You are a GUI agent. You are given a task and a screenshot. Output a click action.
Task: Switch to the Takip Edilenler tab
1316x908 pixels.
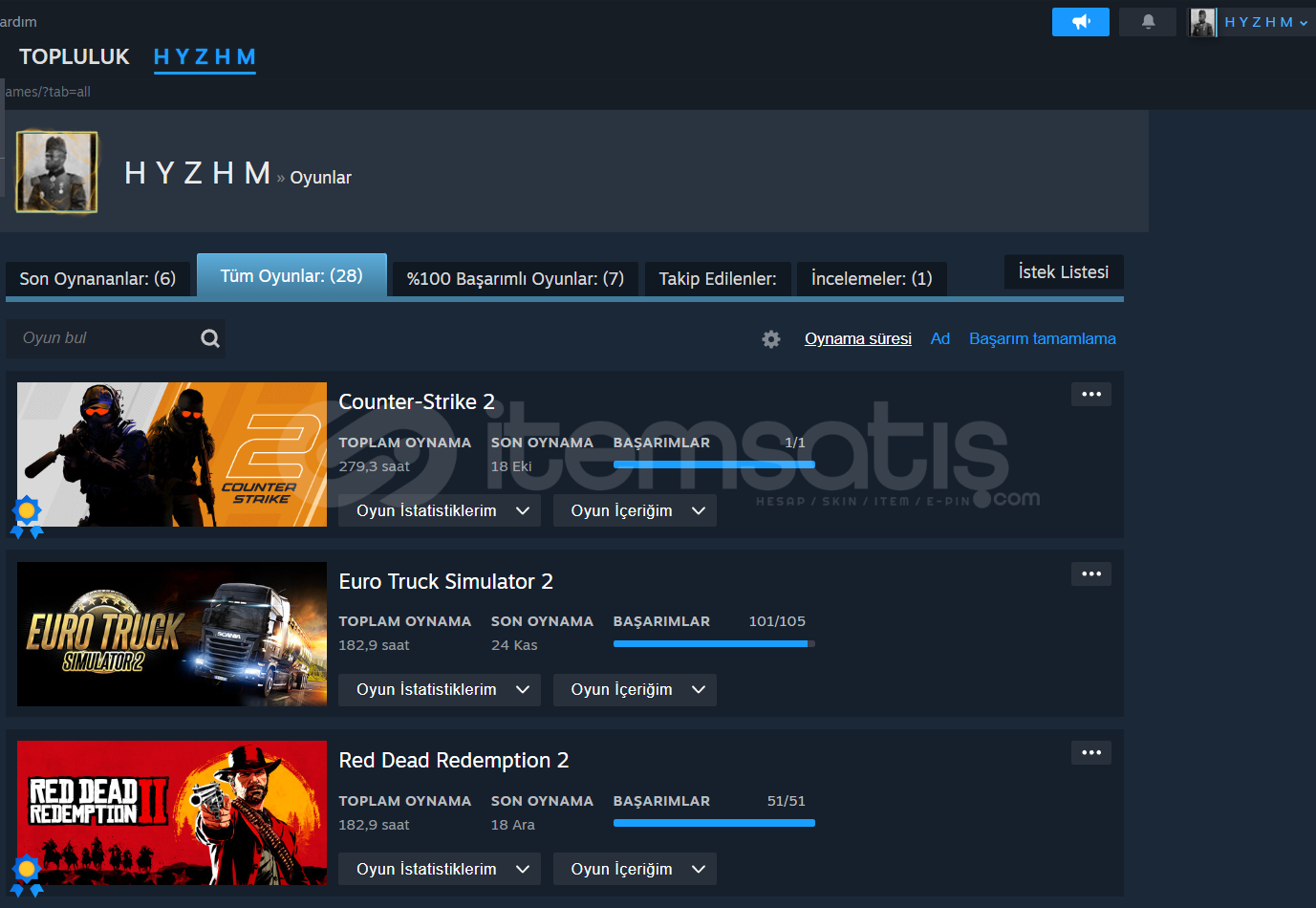(718, 279)
